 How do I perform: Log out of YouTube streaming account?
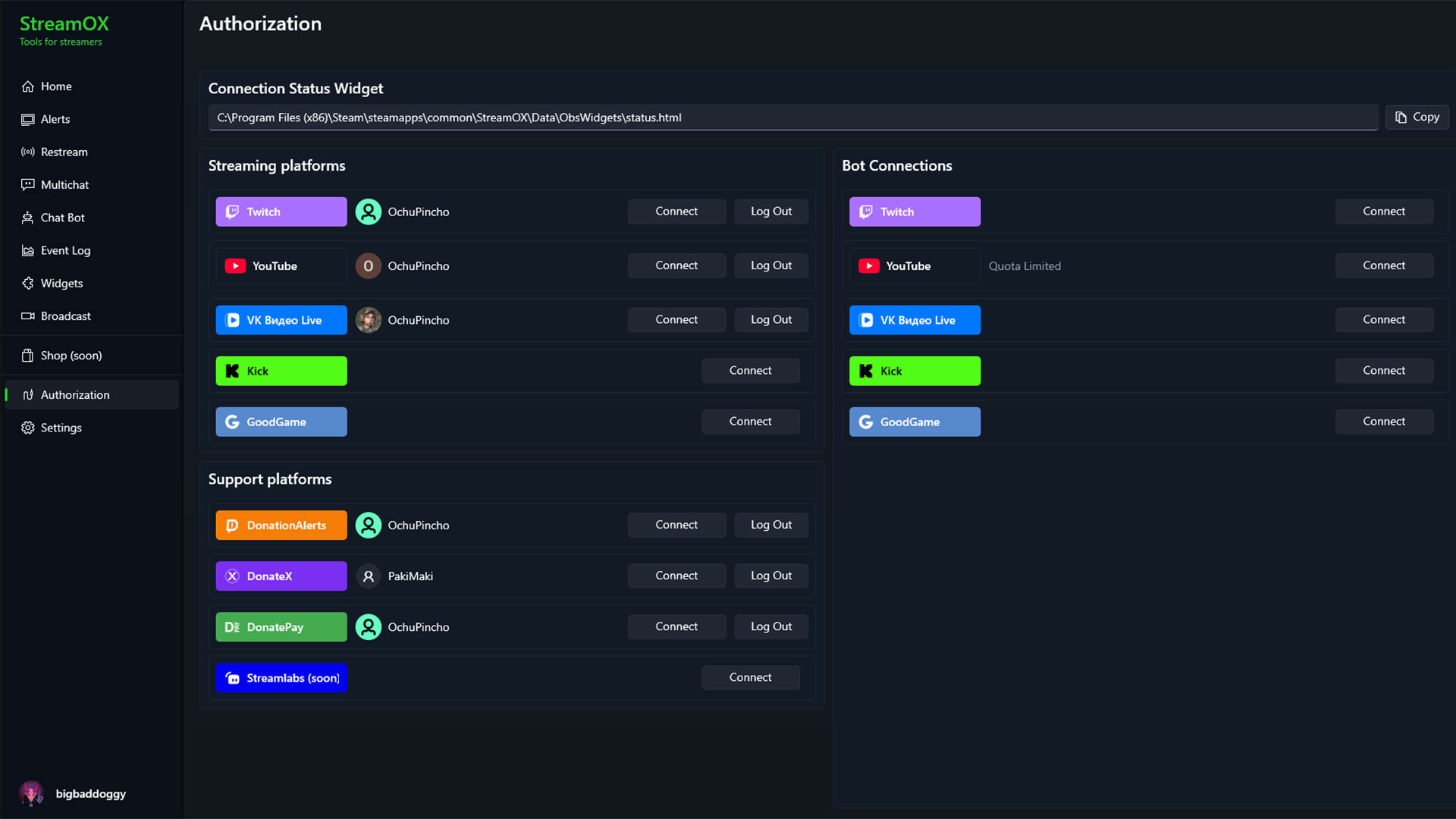pos(771,265)
